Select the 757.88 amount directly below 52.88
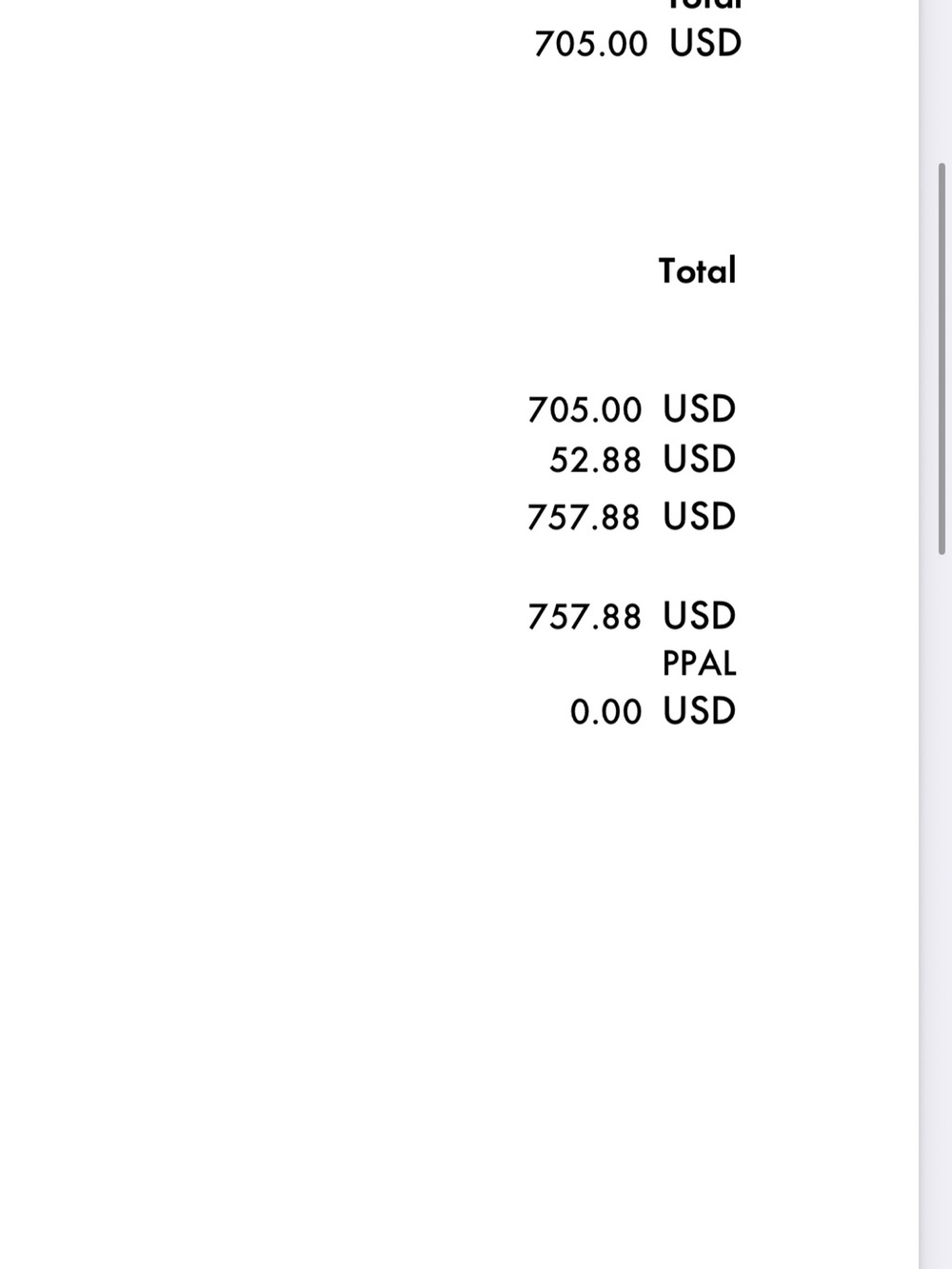952x1269 pixels. (585, 518)
